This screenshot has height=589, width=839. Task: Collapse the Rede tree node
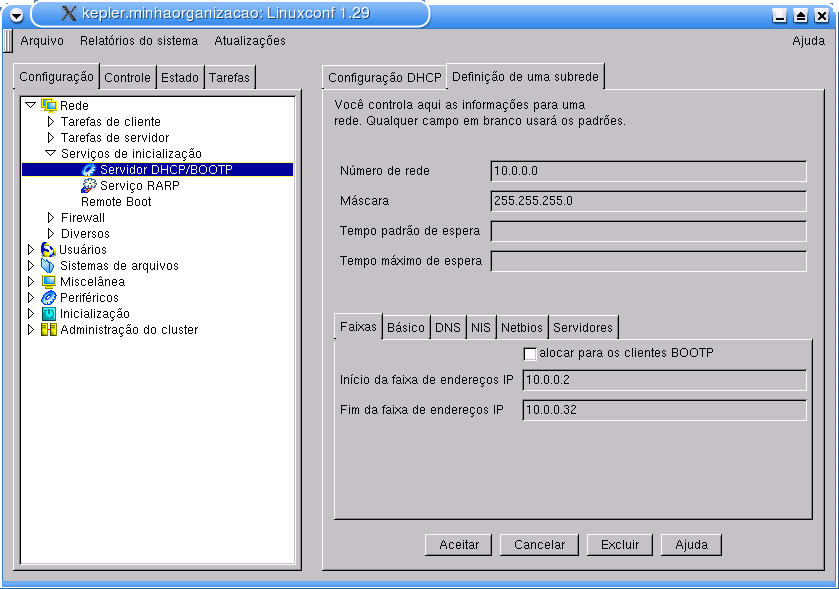tap(30, 105)
